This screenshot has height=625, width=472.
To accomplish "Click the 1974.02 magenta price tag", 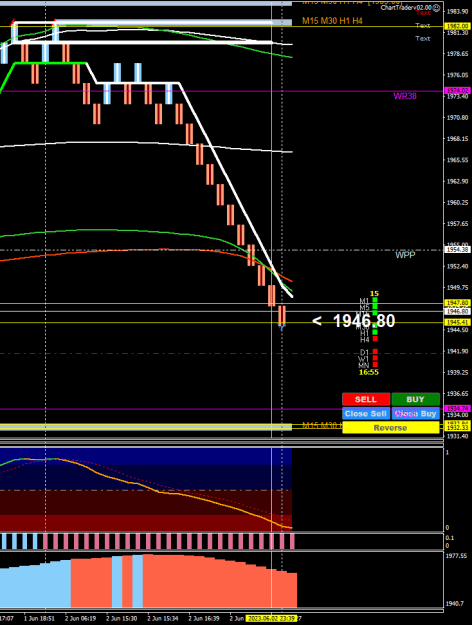I will pyautogui.click(x=458, y=91).
